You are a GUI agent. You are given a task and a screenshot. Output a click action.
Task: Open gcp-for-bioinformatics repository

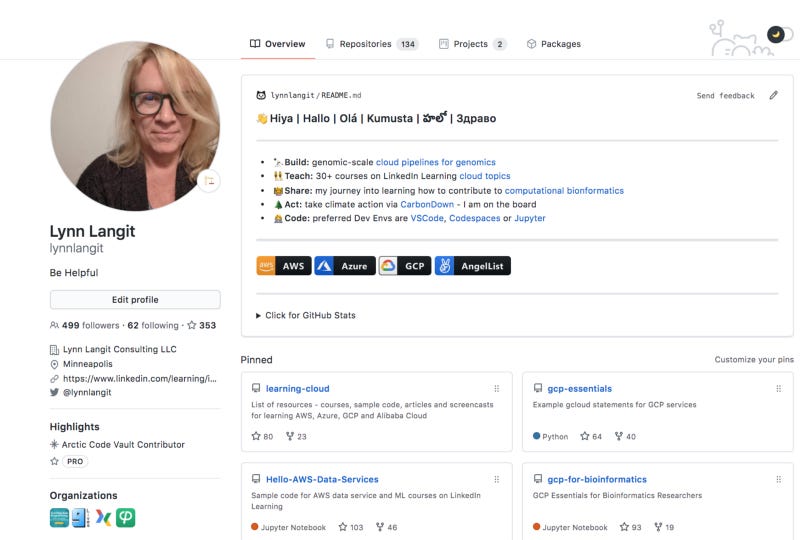(597, 479)
